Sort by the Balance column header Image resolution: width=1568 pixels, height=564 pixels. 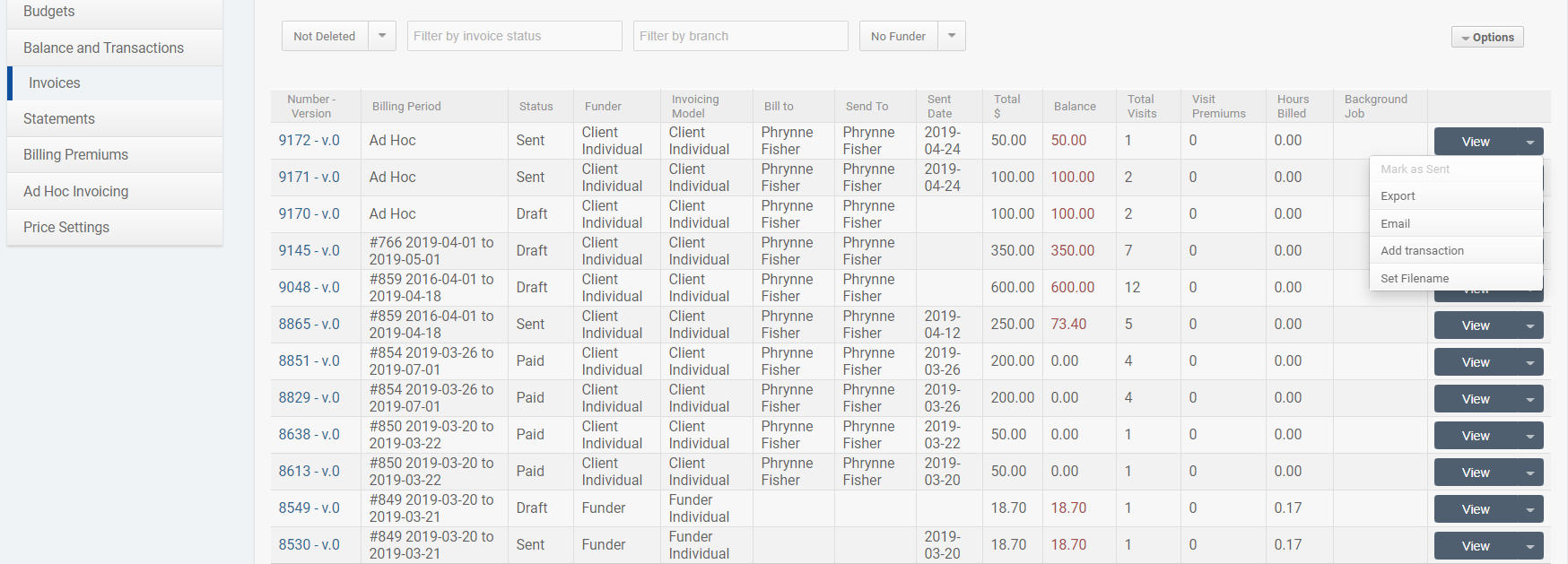point(1075,107)
